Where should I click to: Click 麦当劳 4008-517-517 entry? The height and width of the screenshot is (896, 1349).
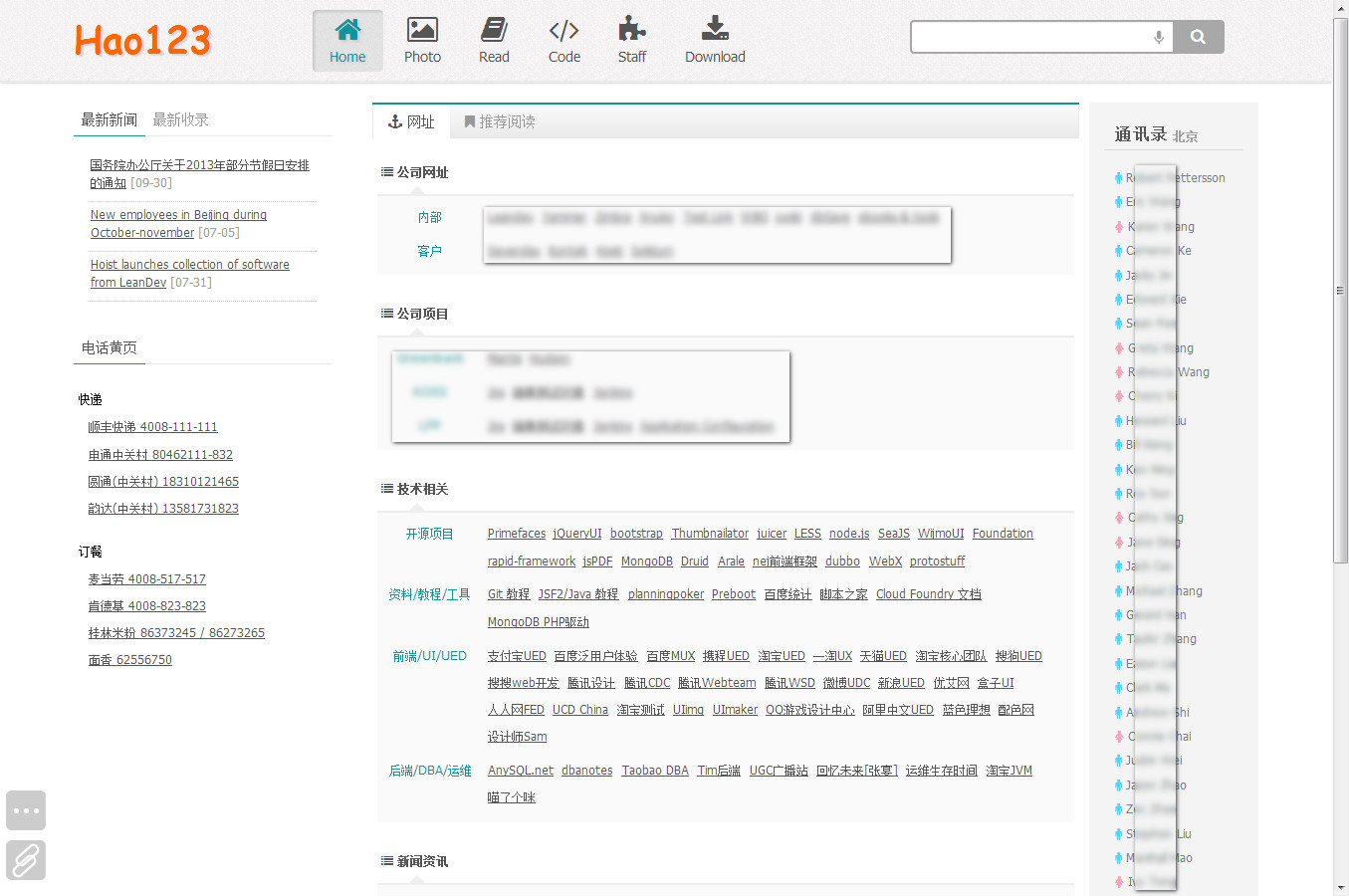point(146,579)
